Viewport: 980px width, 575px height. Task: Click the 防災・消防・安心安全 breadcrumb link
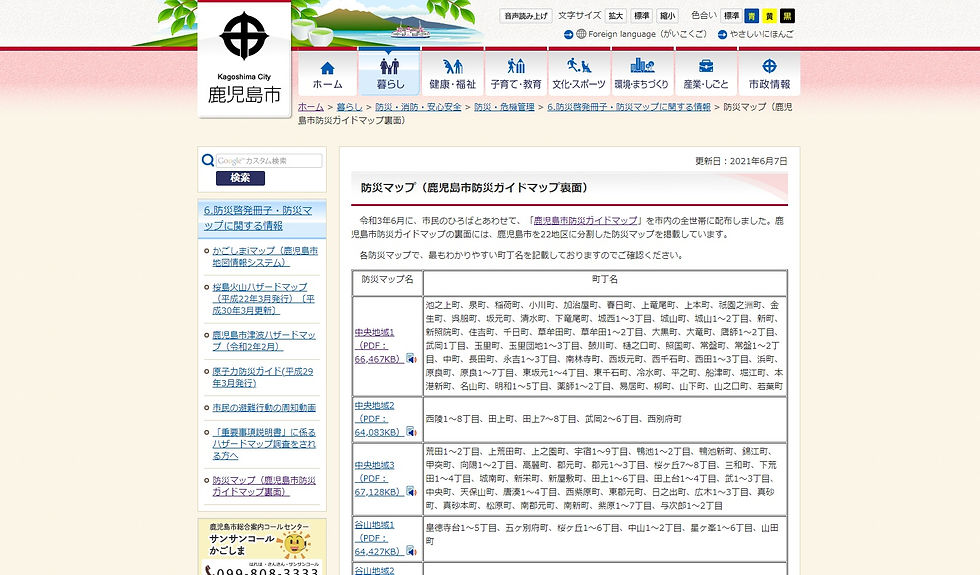[x=418, y=107]
